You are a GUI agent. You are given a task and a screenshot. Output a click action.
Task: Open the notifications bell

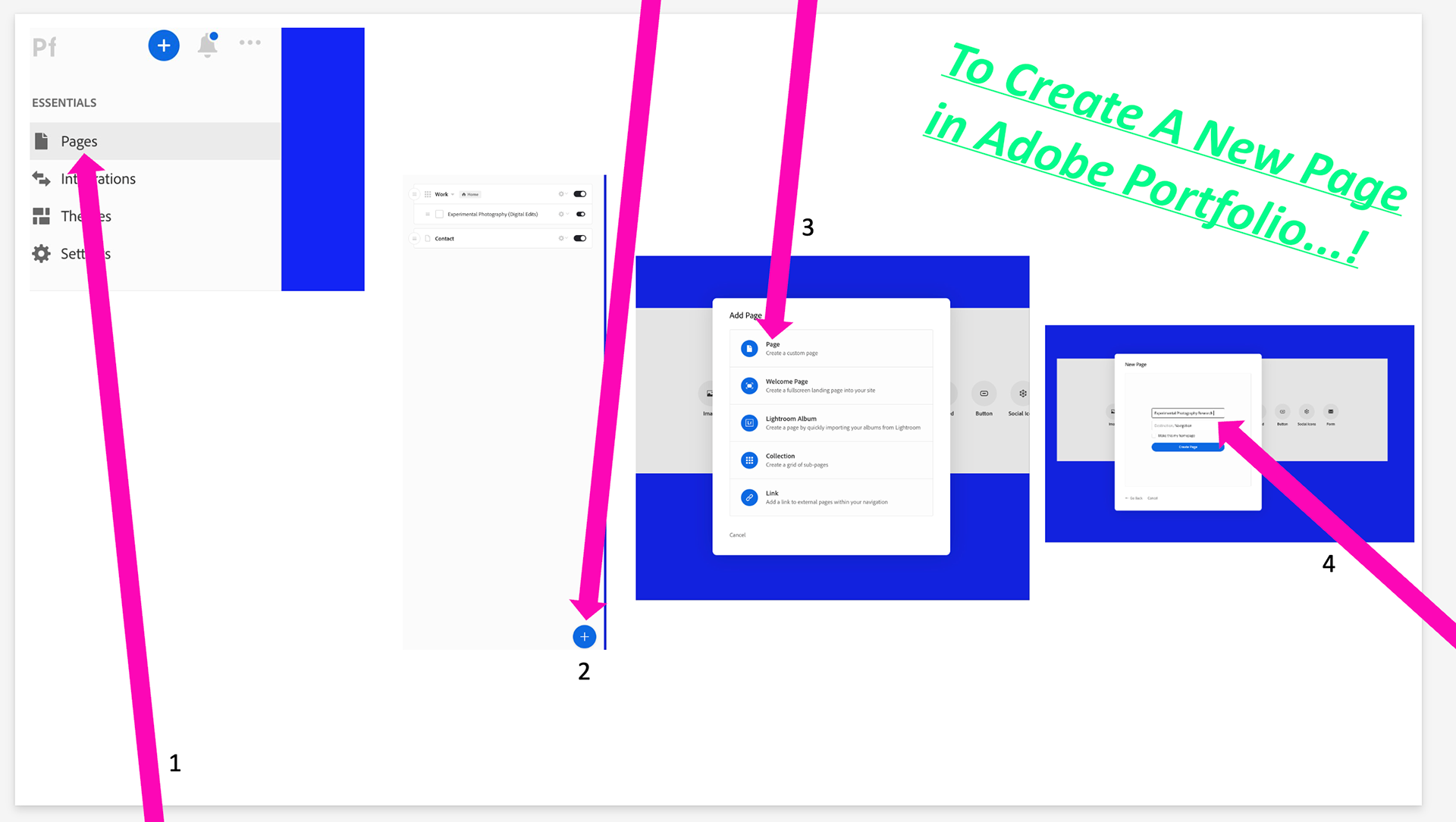point(208,45)
